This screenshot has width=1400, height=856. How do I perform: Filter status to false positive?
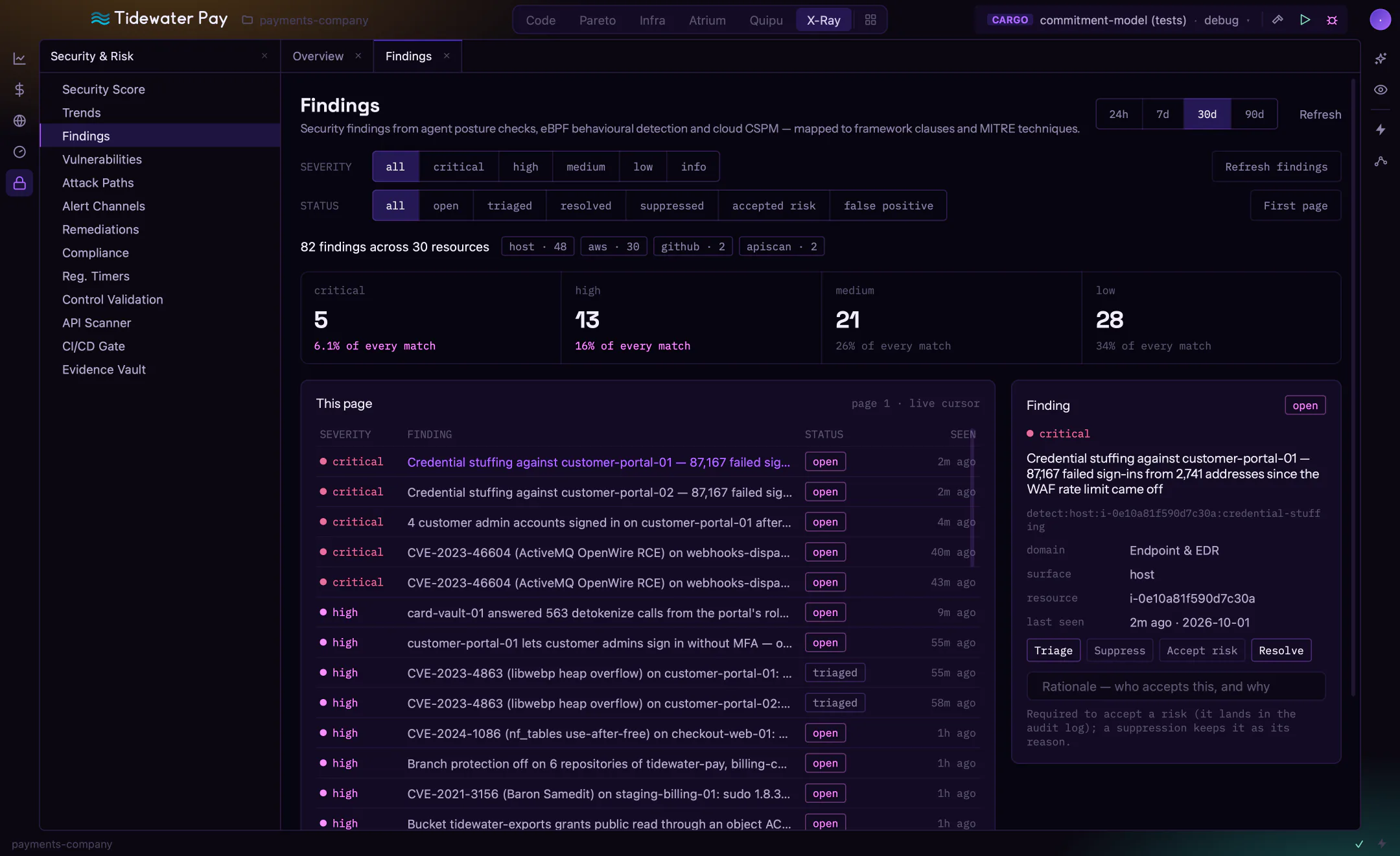click(x=888, y=206)
